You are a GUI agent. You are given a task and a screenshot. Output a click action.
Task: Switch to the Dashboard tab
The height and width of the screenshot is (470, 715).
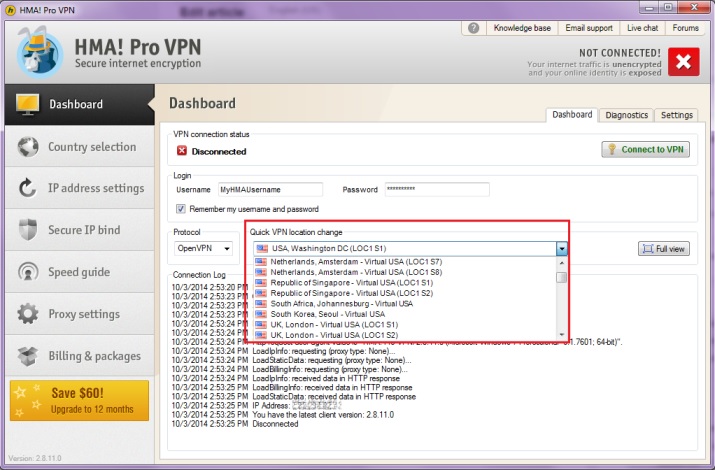tap(572, 115)
